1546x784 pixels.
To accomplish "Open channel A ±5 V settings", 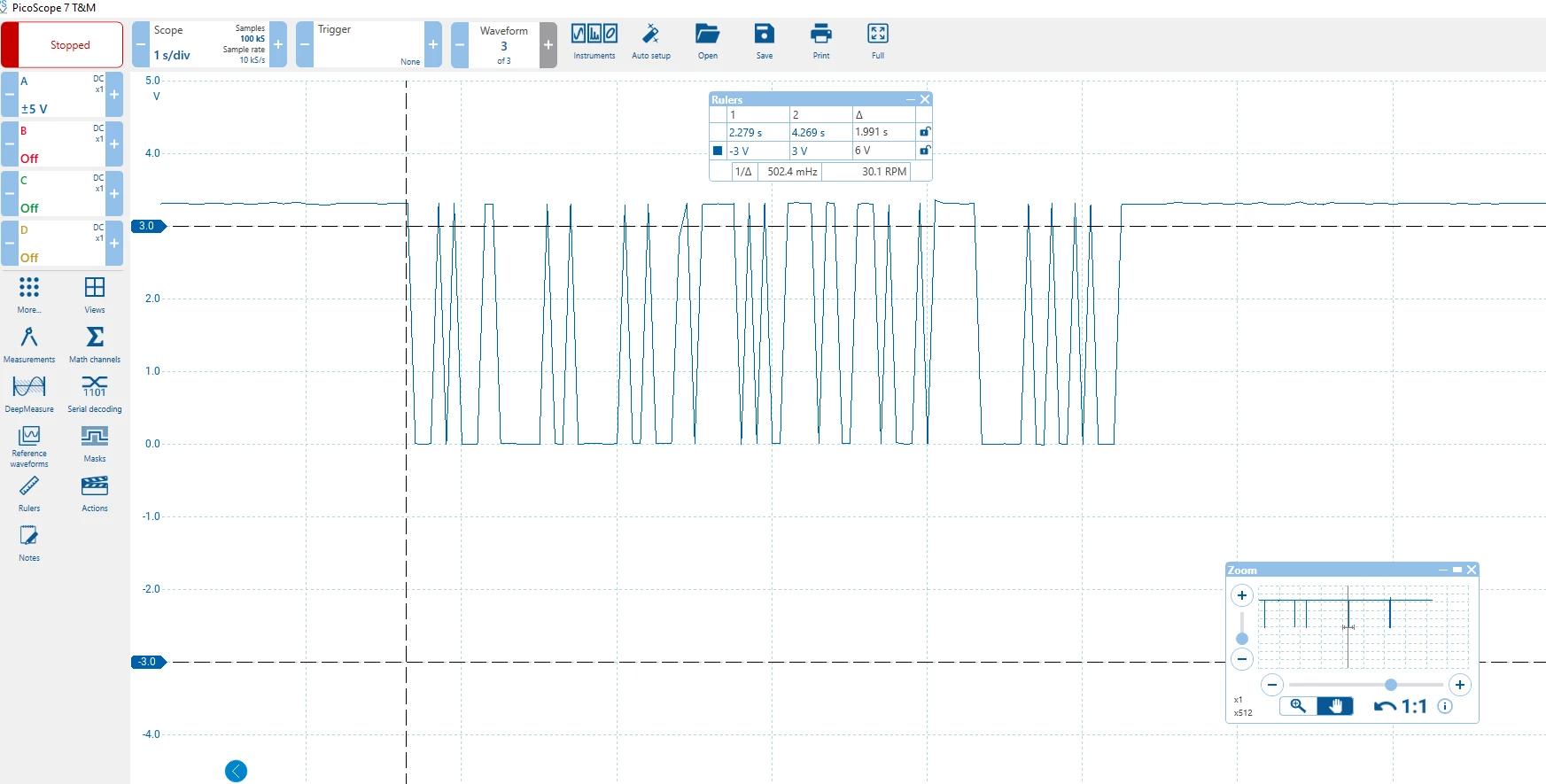I will click(62, 95).
